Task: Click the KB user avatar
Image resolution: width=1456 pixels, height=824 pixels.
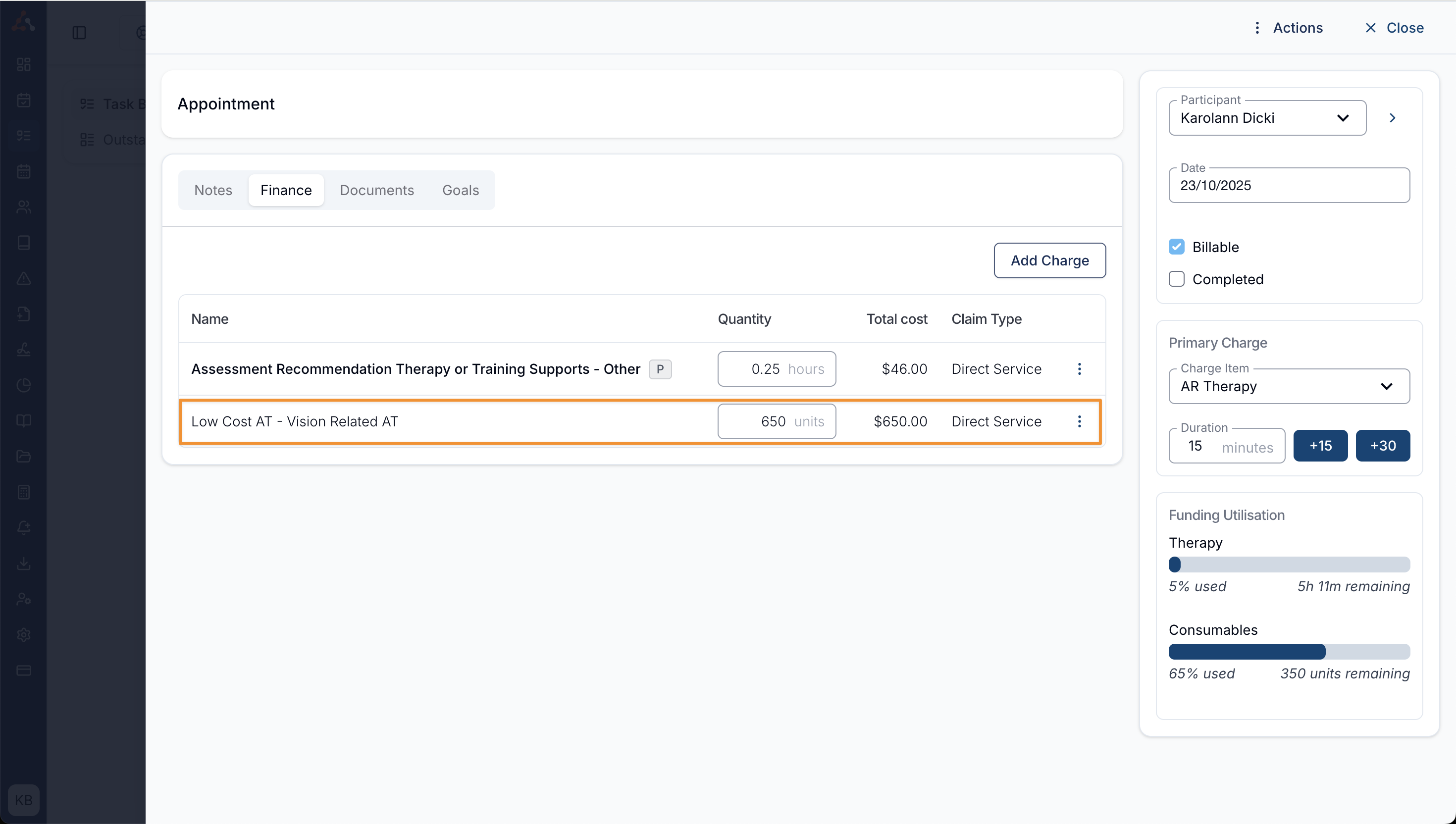Action: [x=24, y=800]
